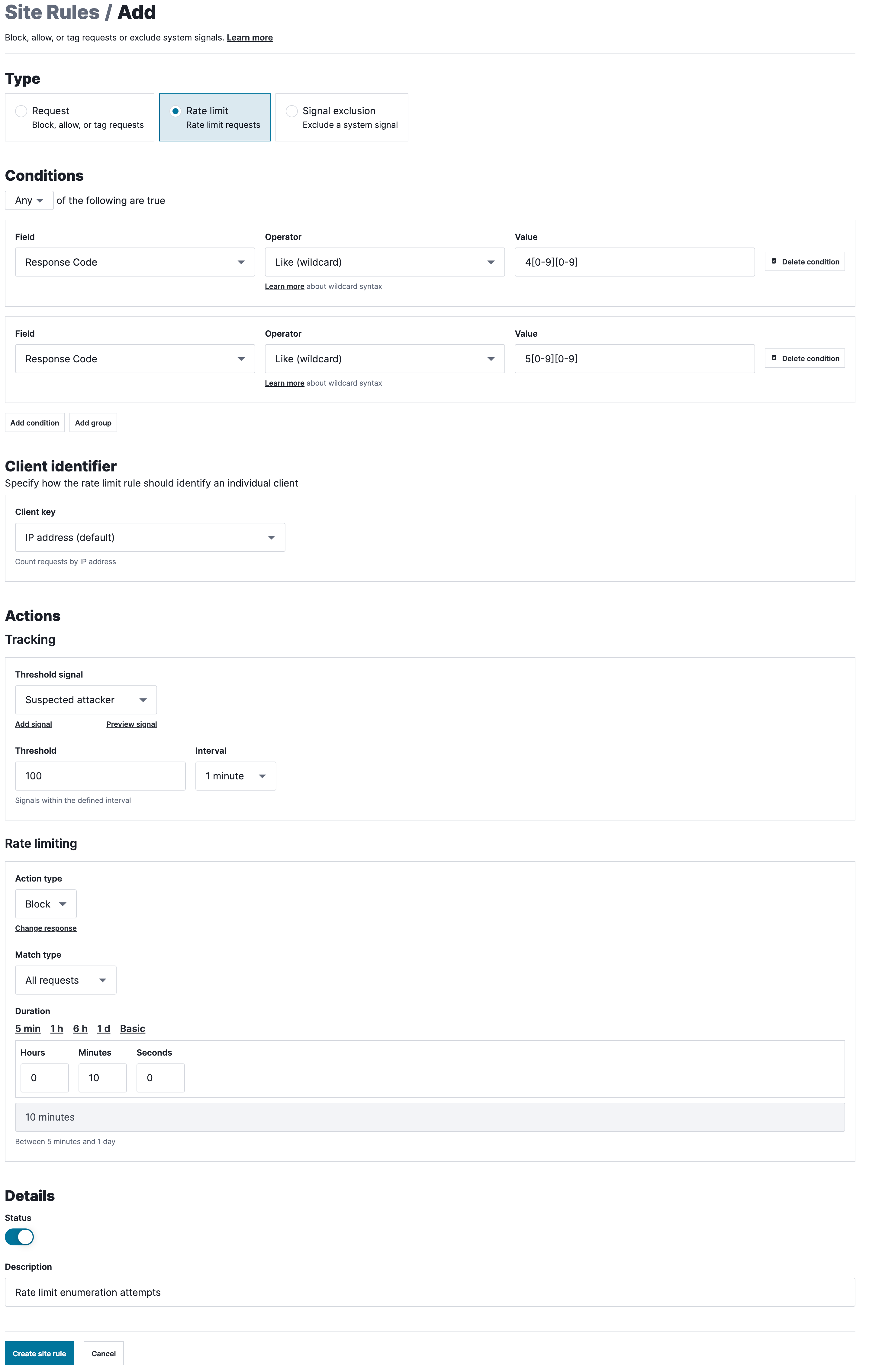Click the Preview signal link

132,724
